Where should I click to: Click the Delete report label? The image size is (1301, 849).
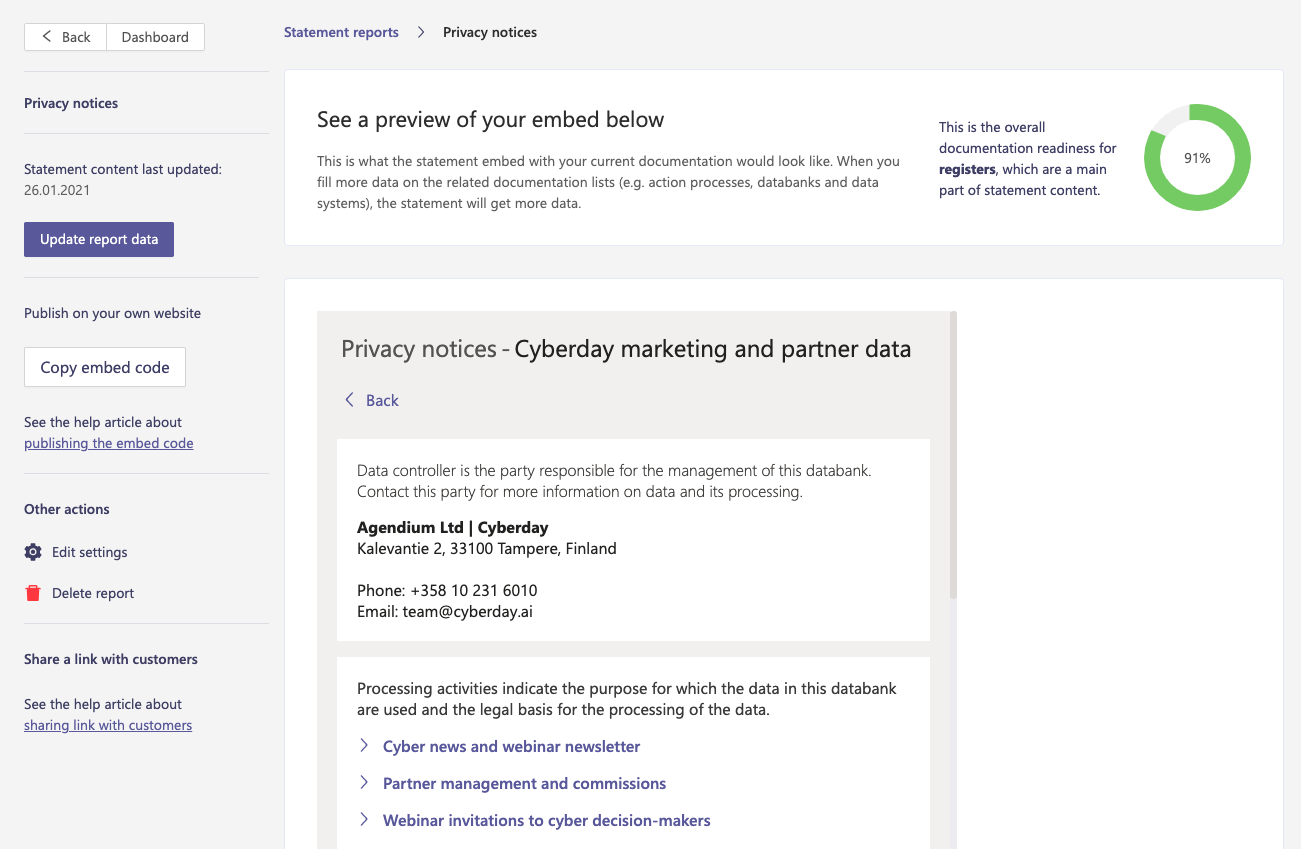93,593
